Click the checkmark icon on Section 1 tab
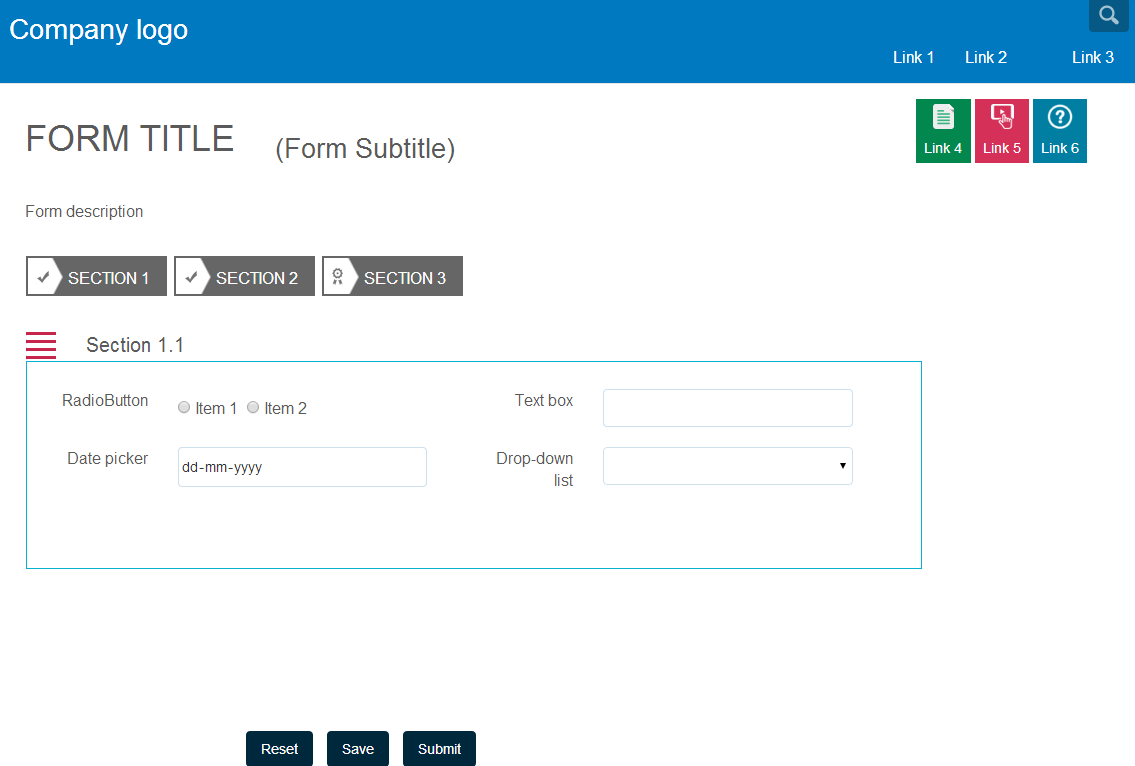The height and width of the screenshot is (766, 1135). click(43, 277)
